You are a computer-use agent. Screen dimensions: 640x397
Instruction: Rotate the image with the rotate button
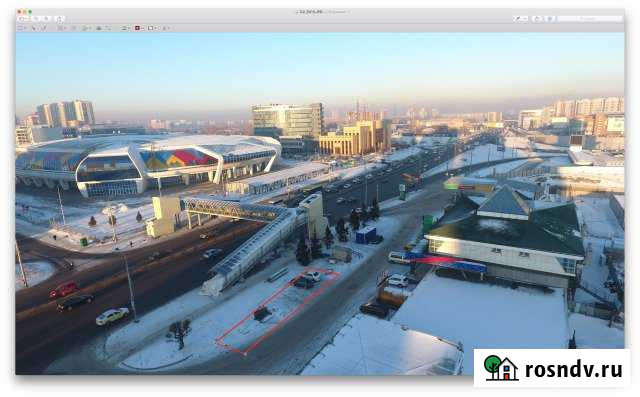(538, 19)
